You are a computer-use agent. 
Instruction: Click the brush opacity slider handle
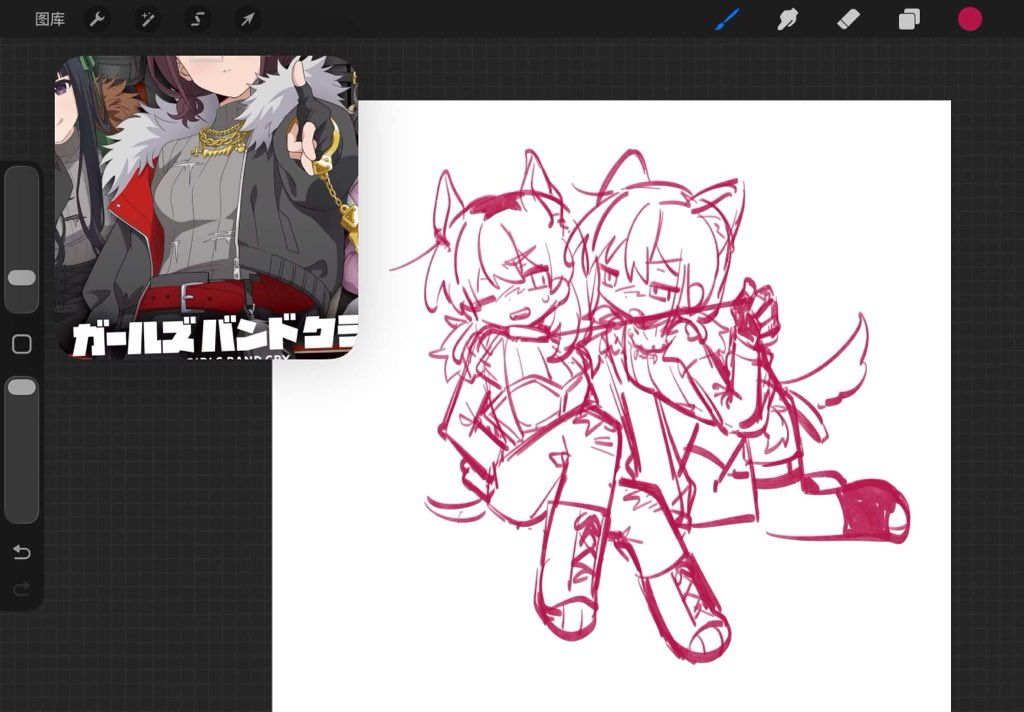(22, 387)
